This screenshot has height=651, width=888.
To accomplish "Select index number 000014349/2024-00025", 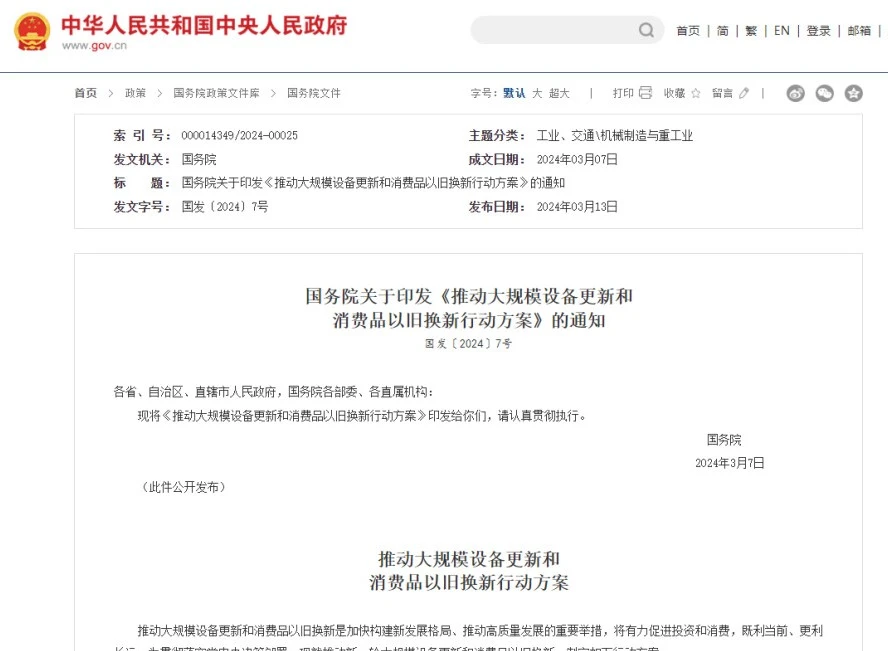I will pos(240,135).
